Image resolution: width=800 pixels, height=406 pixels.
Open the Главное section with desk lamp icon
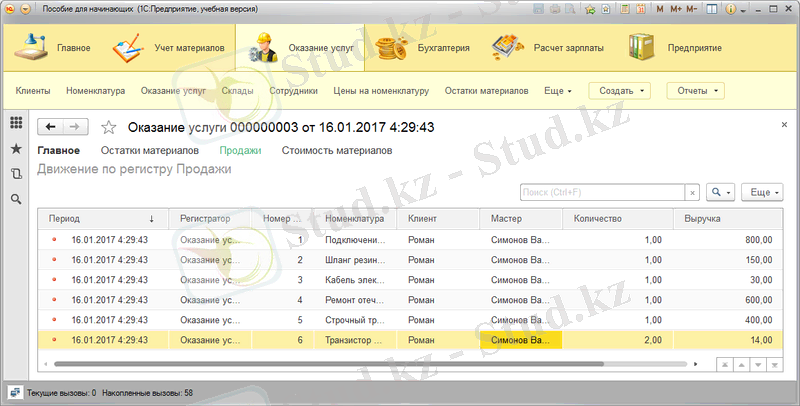coord(52,48)
